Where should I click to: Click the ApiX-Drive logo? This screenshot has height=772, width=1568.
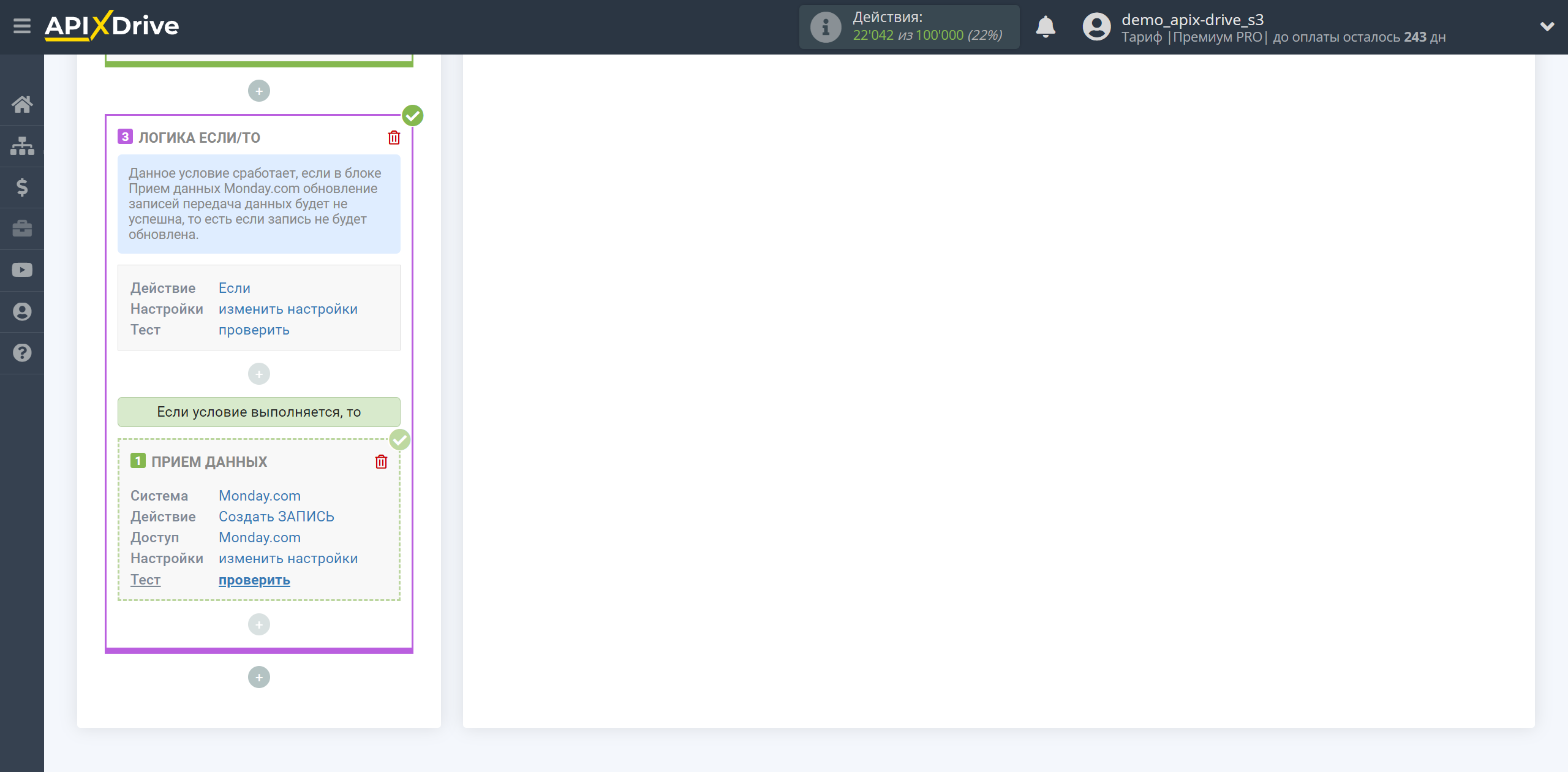tap(111, 26)
